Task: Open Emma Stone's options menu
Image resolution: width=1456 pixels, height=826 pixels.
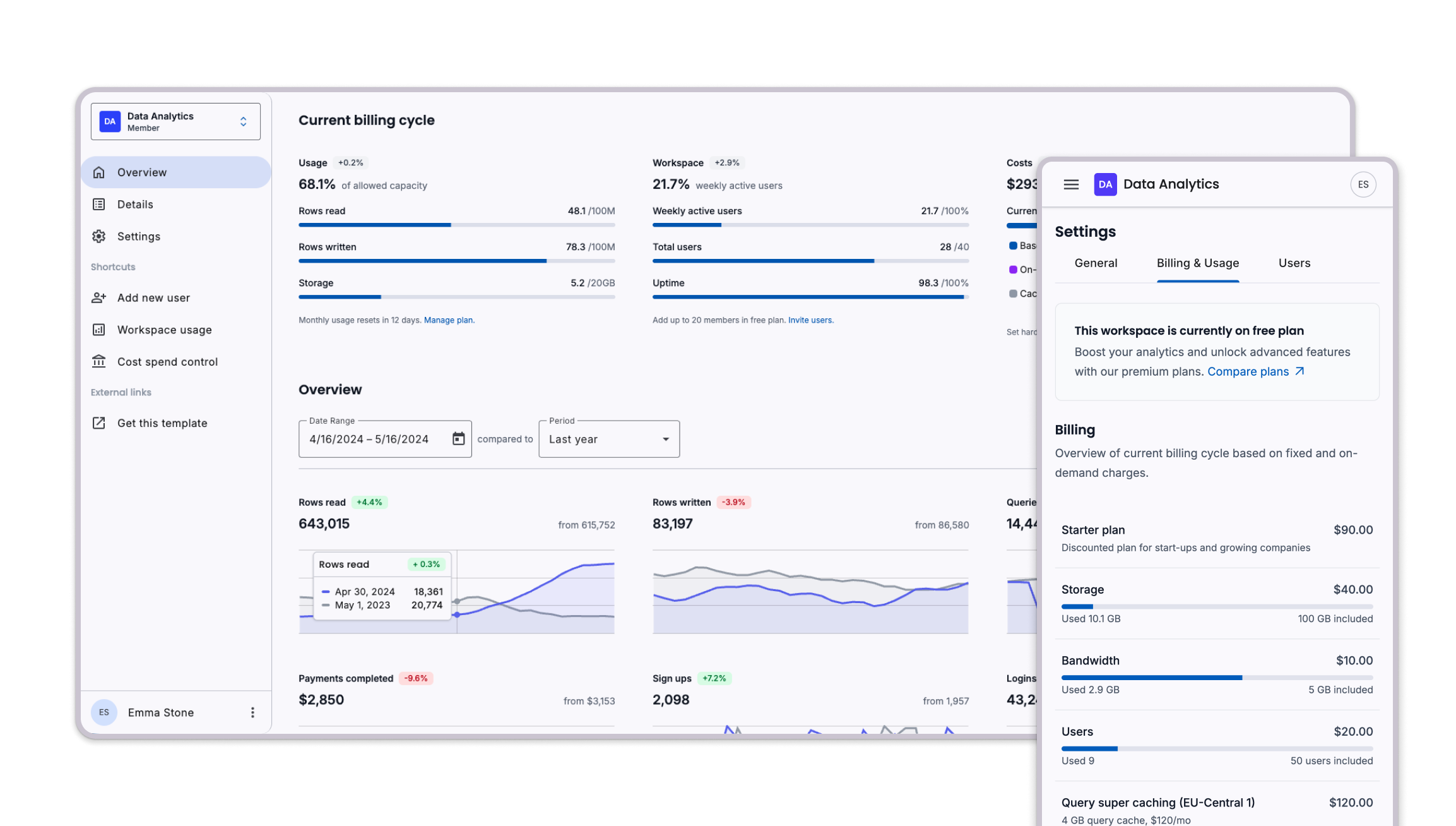Action: (252, 712)
